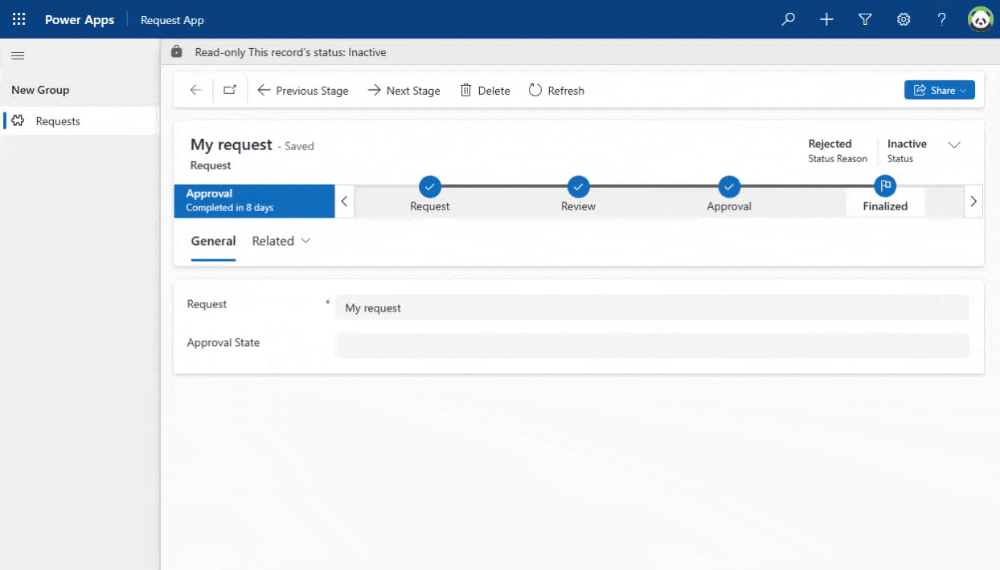The height and width of the screenshot is (570, 1000).
Task: Refresh the record
Action: pyautogui.click(x=556, y=91)
